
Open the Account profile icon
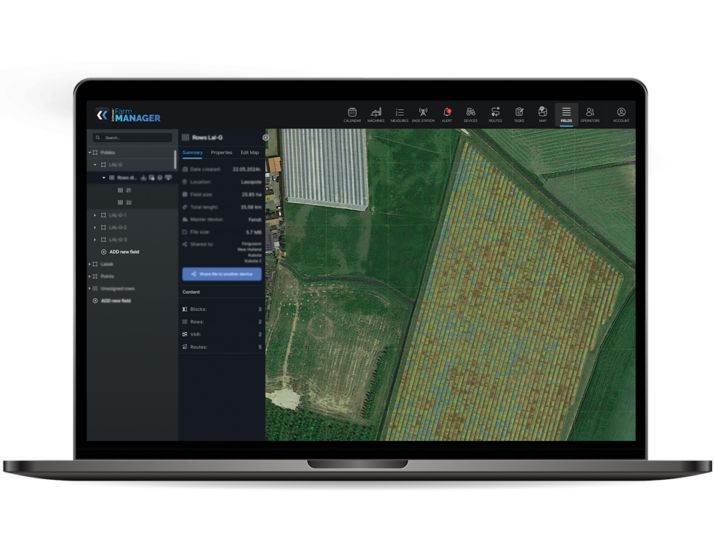point(621,114)
